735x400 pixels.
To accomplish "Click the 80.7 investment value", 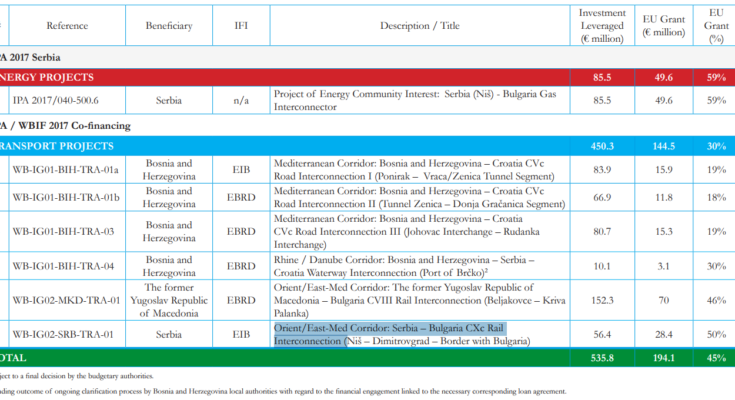I will (602, 232).
